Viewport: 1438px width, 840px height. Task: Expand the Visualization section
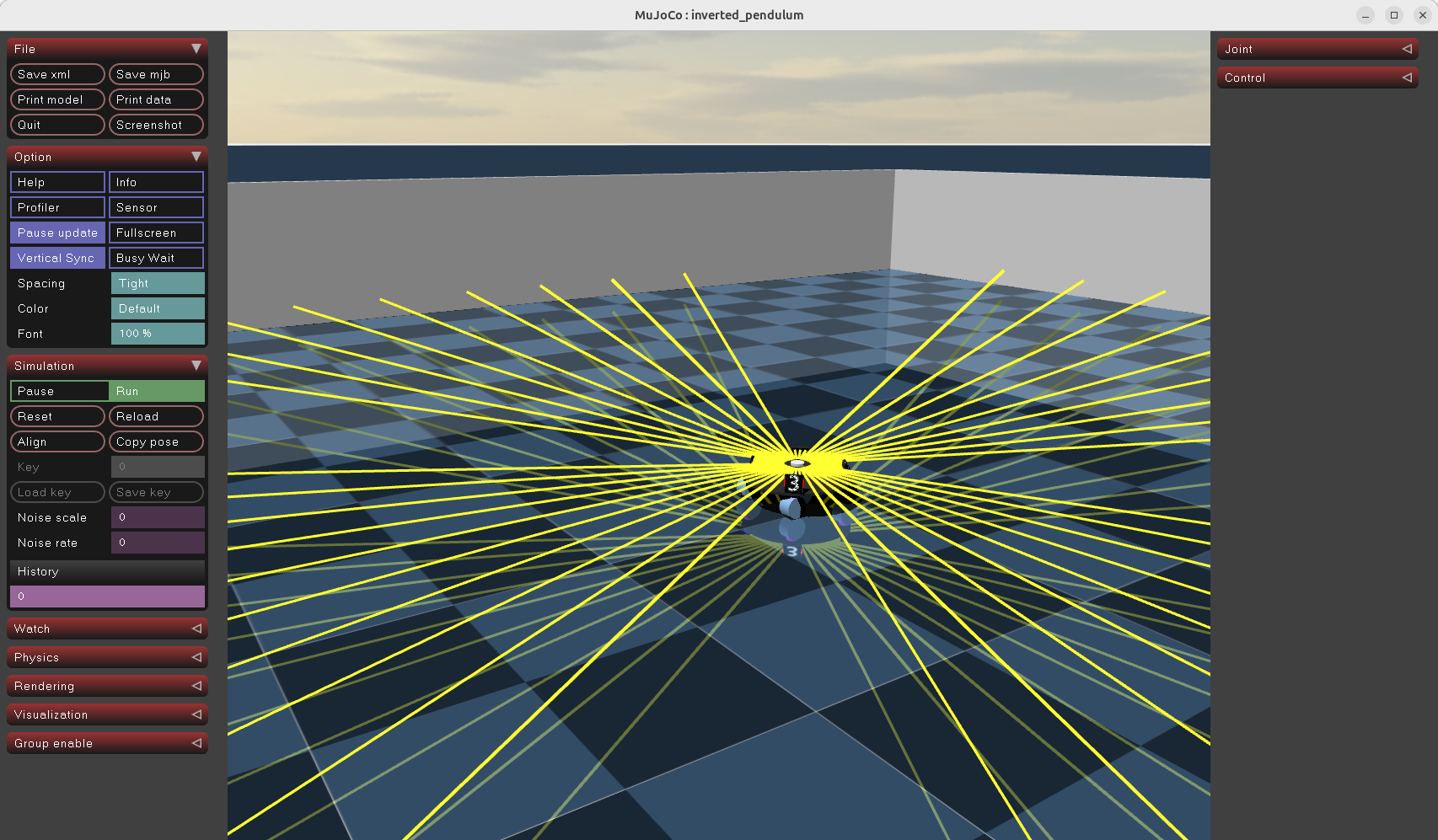click(x=106, y=714)
